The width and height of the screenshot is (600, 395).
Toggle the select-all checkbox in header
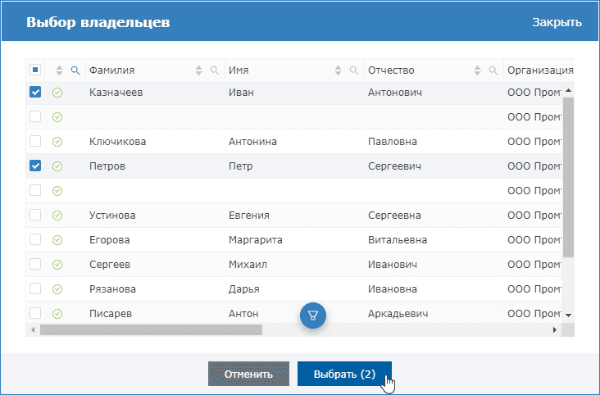[35, 70]
